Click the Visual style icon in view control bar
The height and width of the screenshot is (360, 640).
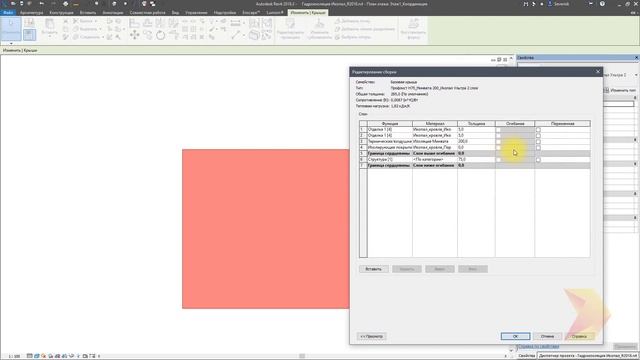point(37,356)
